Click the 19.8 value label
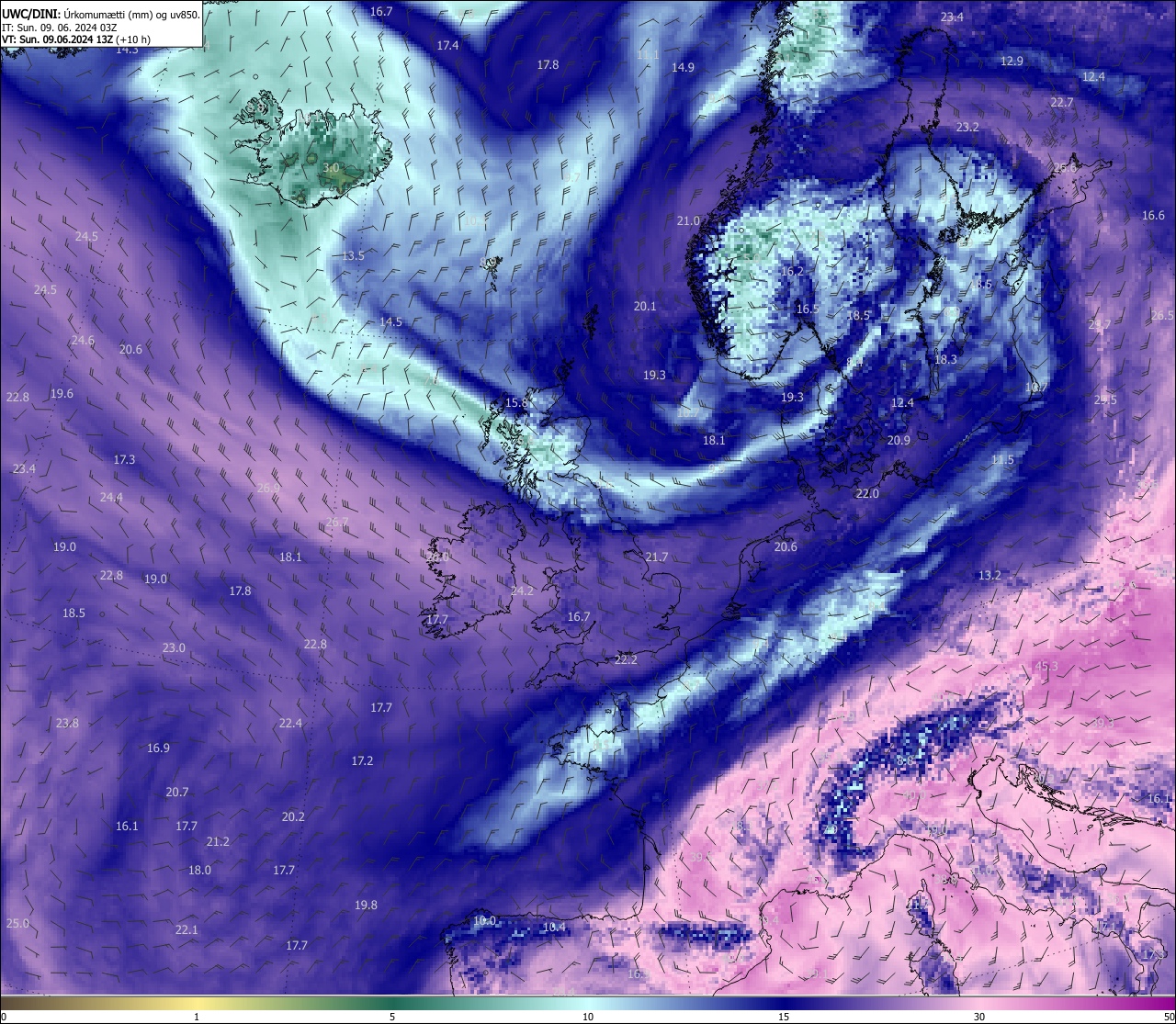The height and width of the screenshot is (1024, 1176). coord(366,905)
